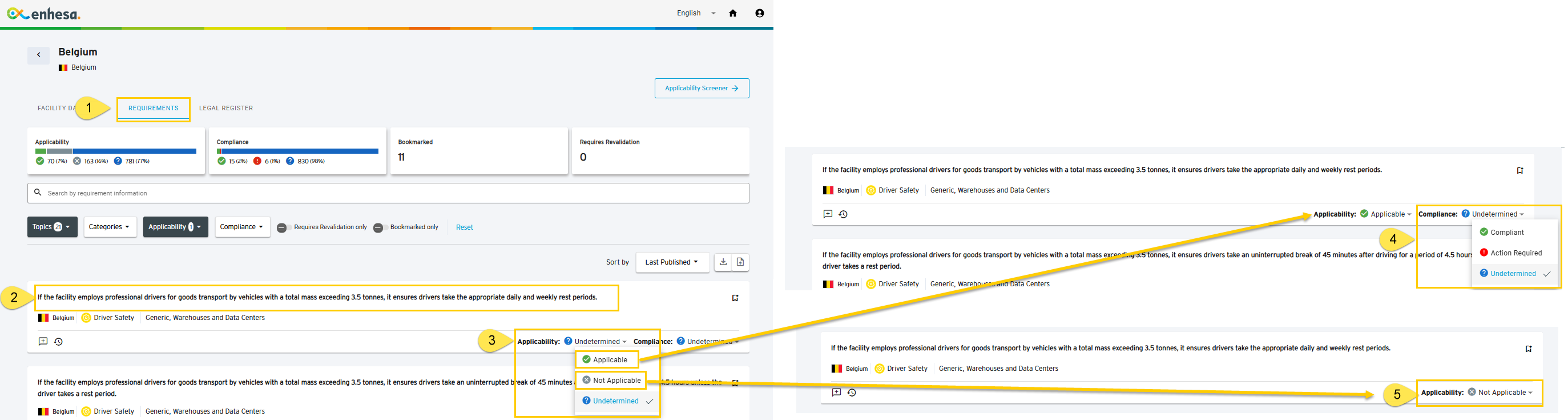Go back using the arrow beside Belgium

pos(38,55)
